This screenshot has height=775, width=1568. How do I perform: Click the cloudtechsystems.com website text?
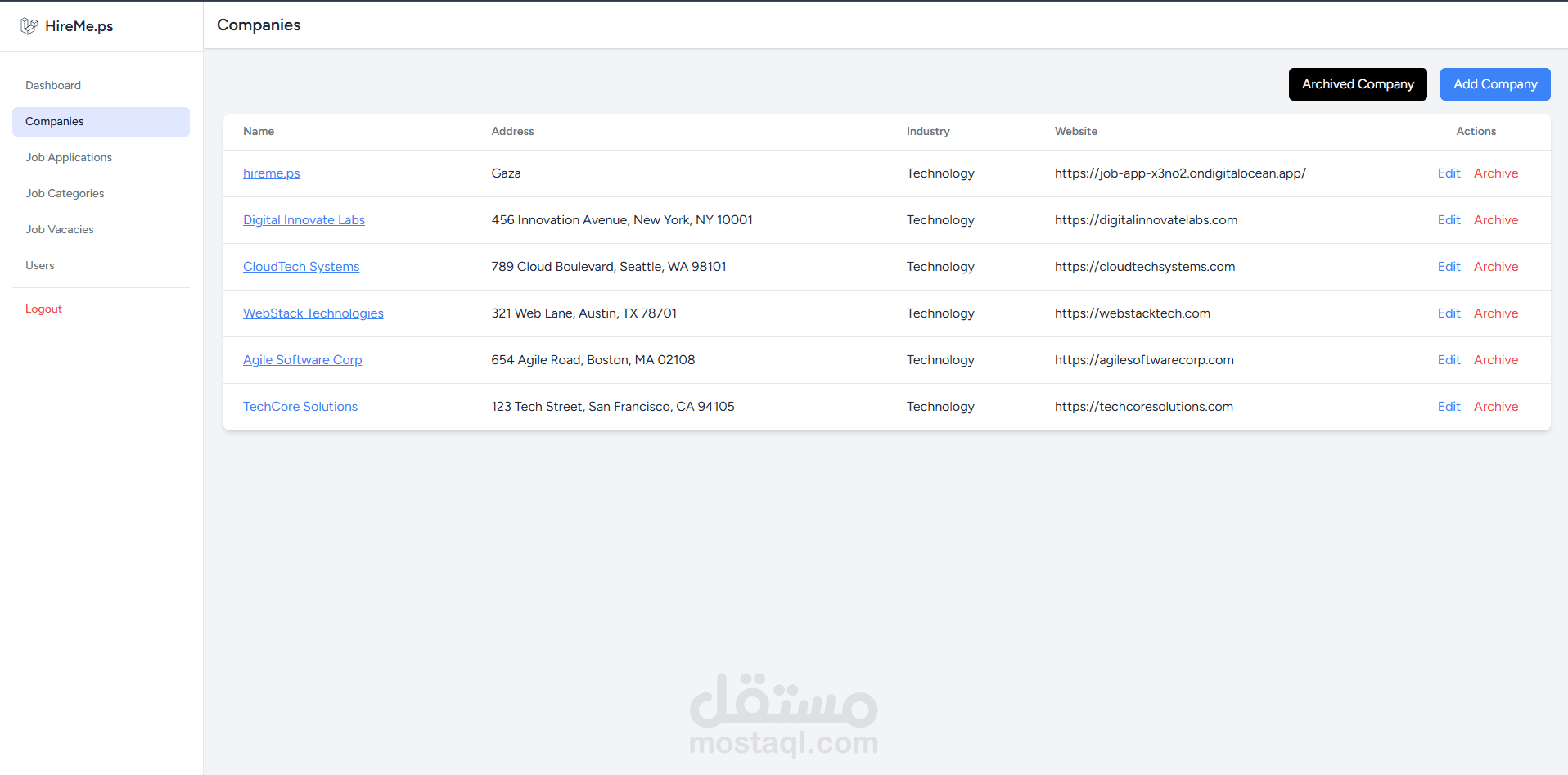point(1145,267)
